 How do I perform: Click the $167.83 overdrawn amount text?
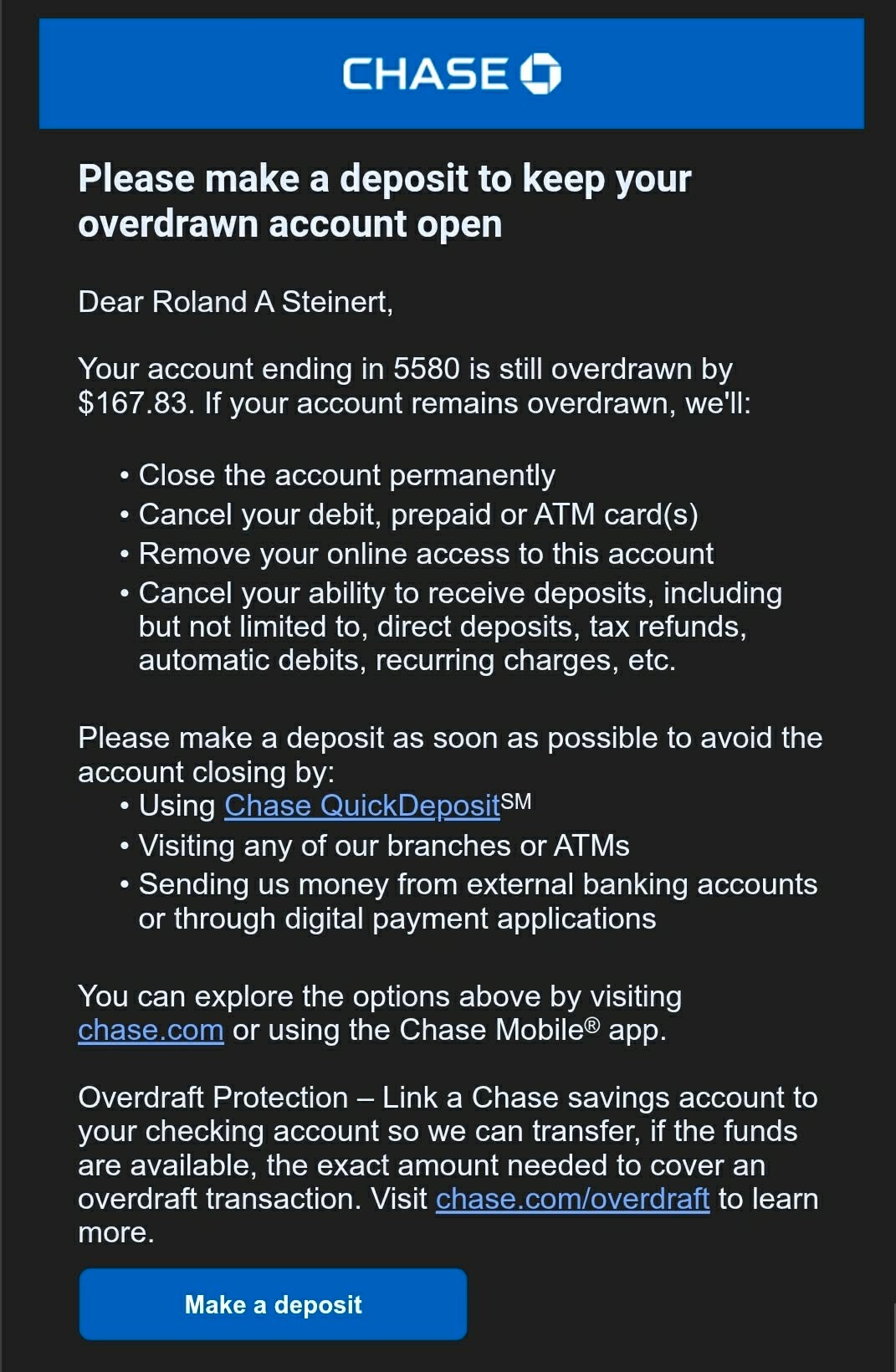[132, 403]
